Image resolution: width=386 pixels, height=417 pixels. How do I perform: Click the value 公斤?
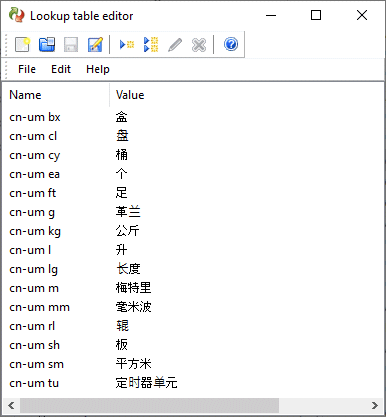click(x=128, y=231)
